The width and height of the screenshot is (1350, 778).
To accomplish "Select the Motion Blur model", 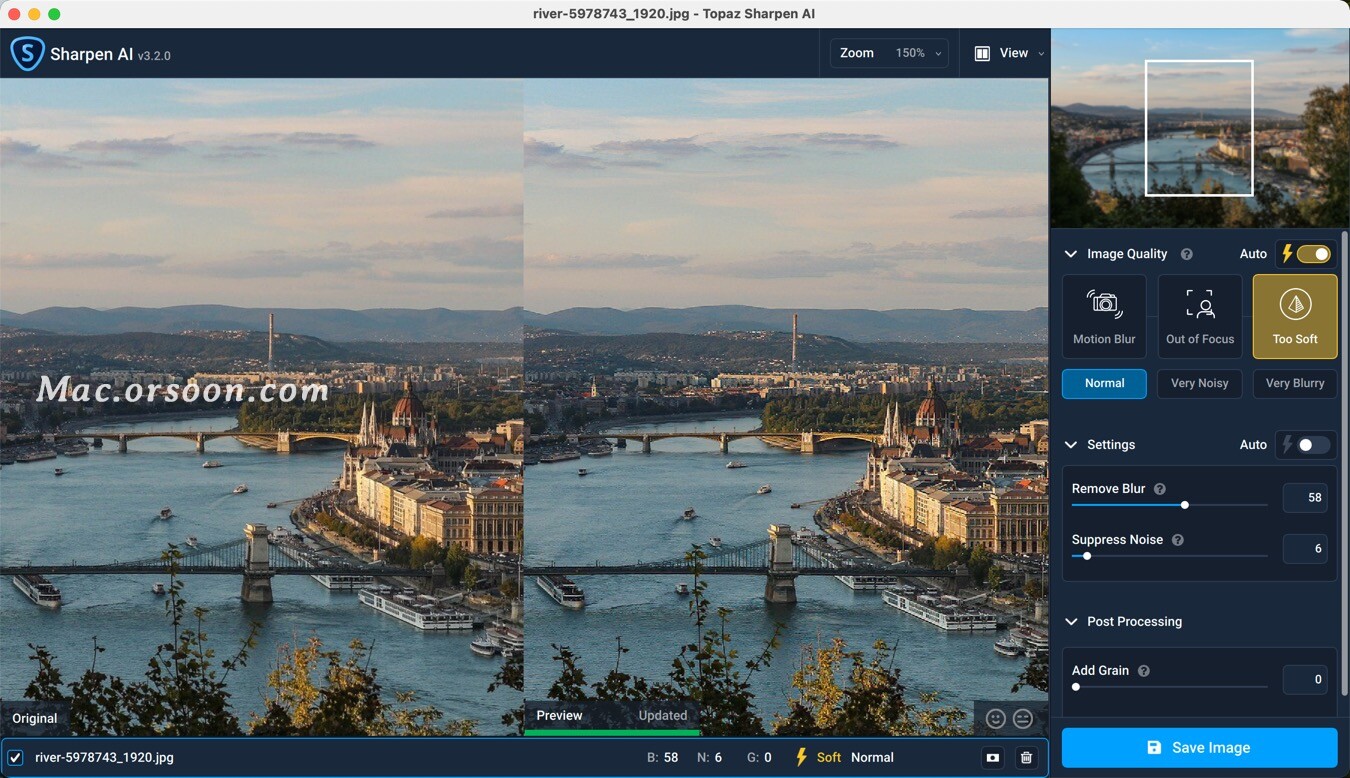I will tap(1104, 316).
